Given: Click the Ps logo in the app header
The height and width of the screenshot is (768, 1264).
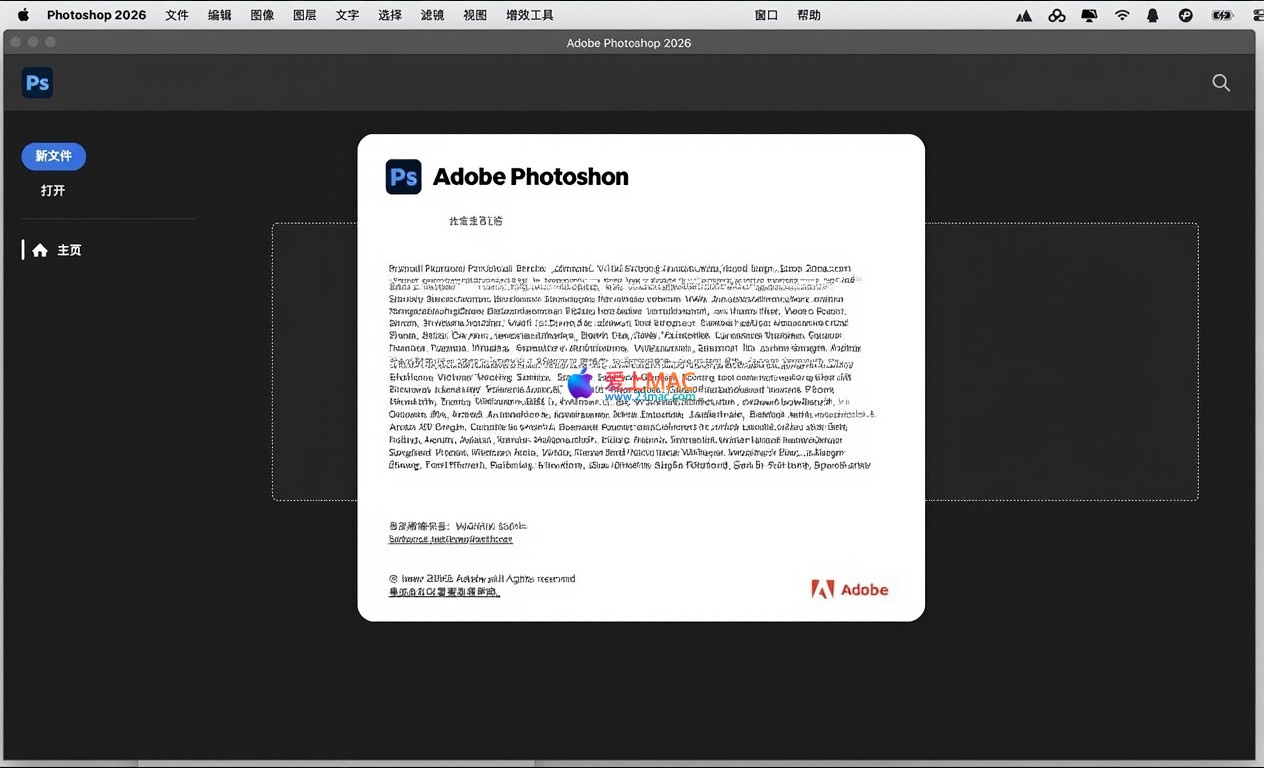Looking at the screenshot, I should 37,83.
